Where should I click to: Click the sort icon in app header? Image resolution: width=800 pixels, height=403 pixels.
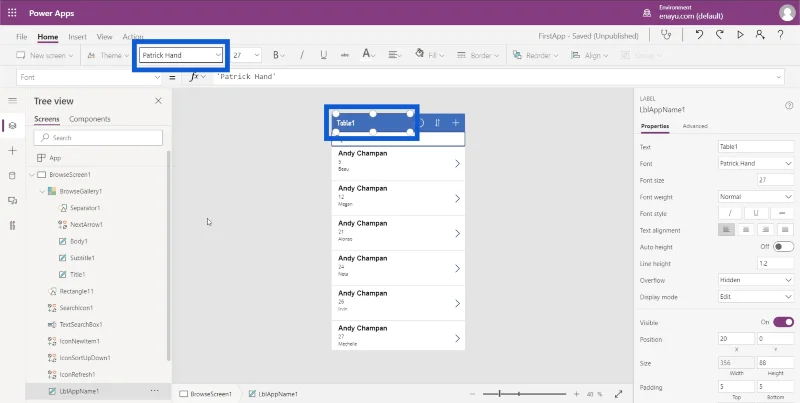[x=437, y=123]
